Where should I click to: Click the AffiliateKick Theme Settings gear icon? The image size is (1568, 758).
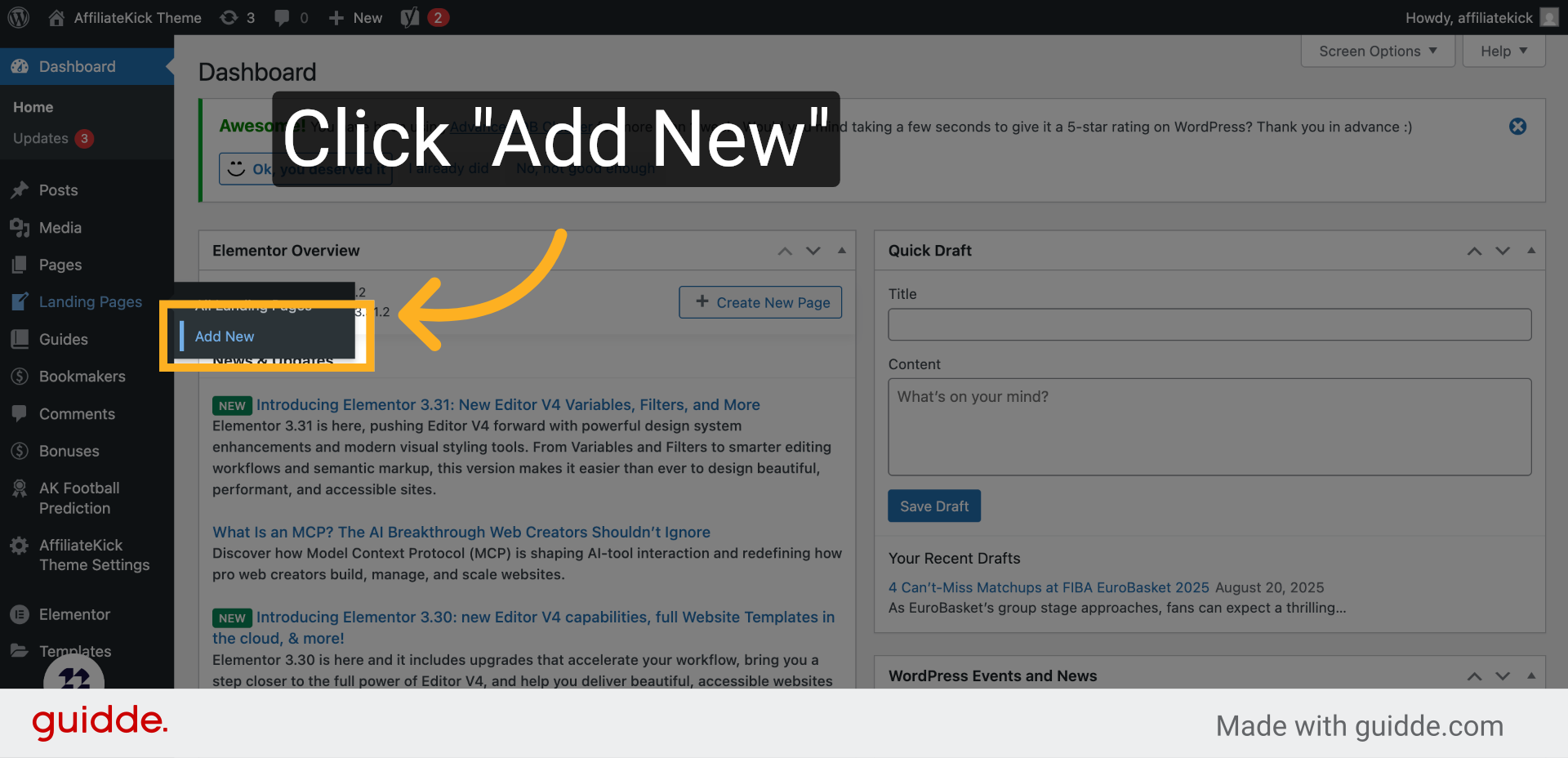pos(20,546)
